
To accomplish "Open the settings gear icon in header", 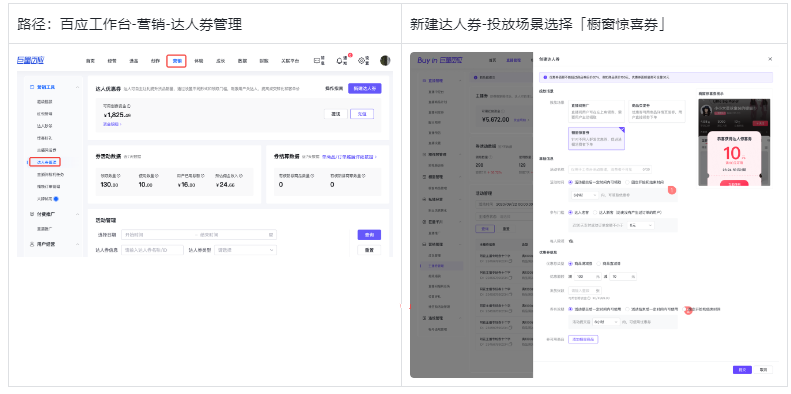I will point(362,61).
